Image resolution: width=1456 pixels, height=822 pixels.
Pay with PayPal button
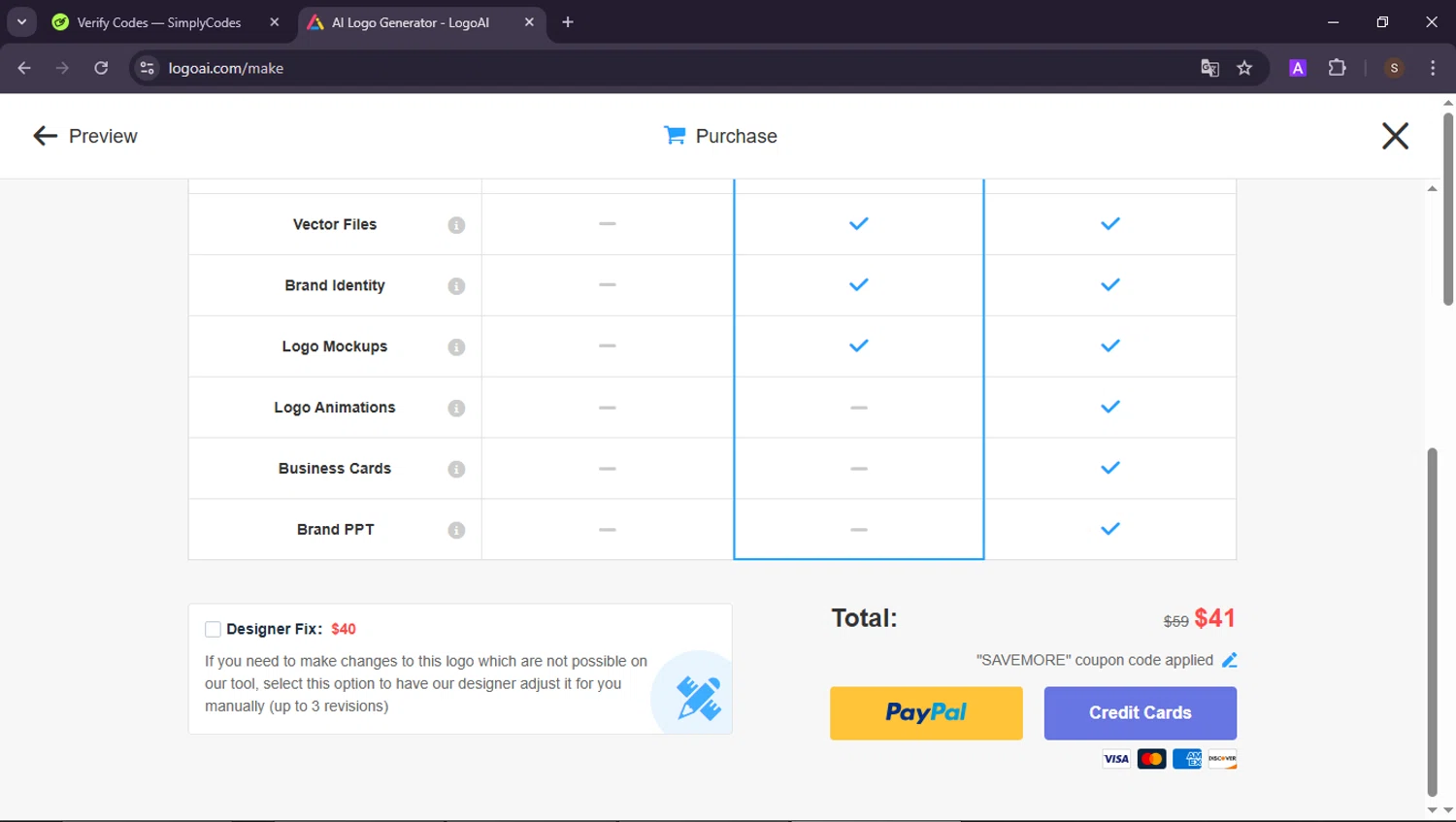926,713
